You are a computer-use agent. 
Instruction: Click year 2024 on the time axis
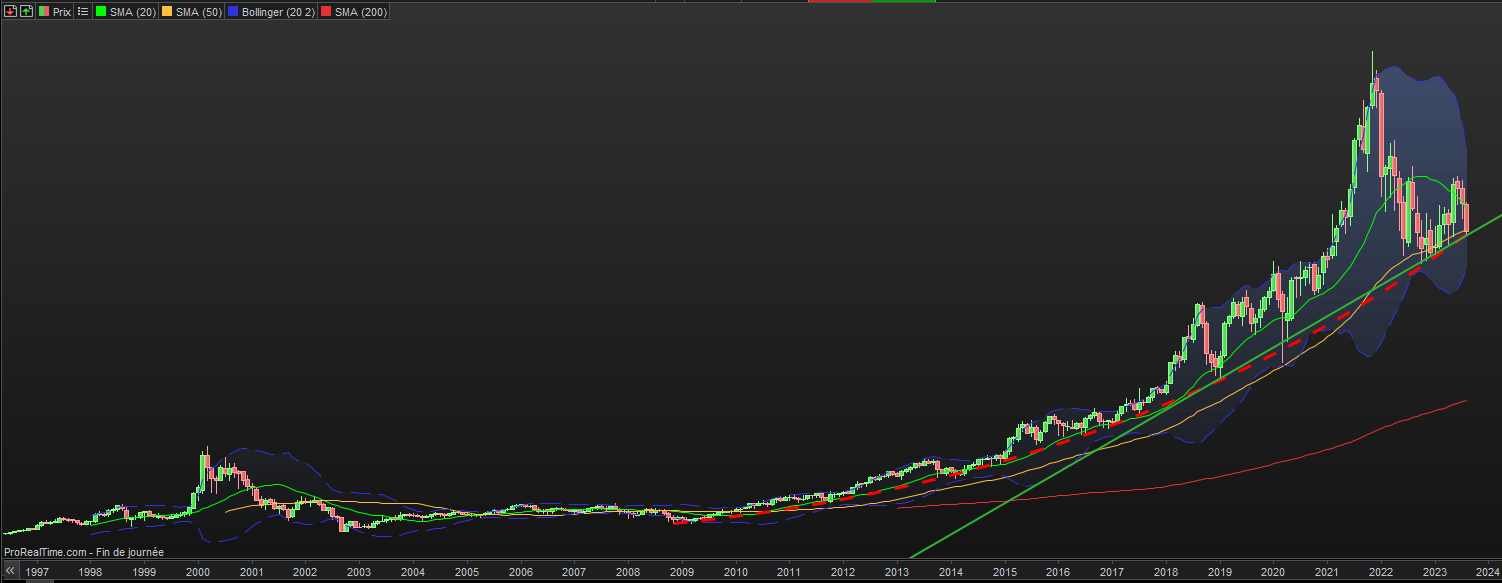click(1487, 573)
